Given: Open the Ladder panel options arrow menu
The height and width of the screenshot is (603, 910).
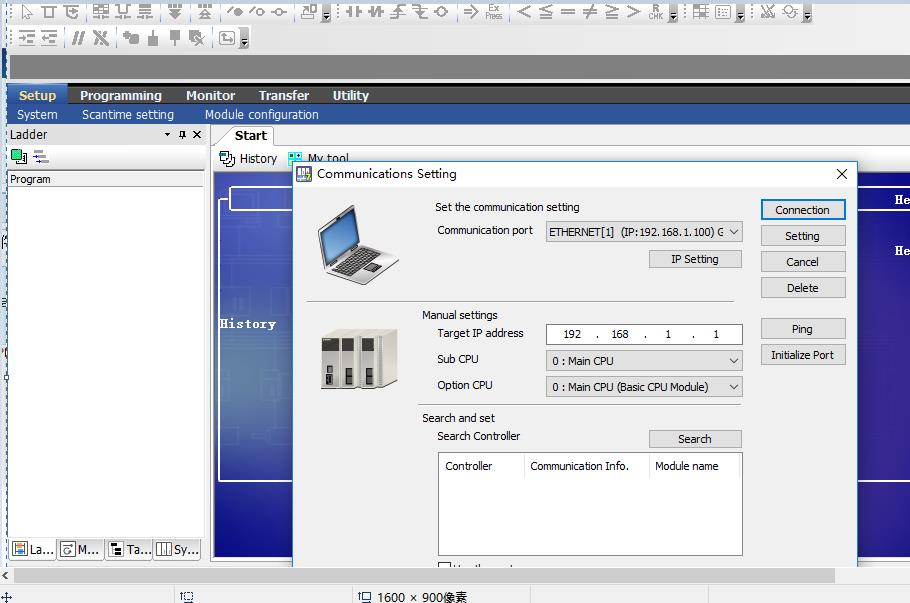Looking at the screenshot, I should click(167, 135).
